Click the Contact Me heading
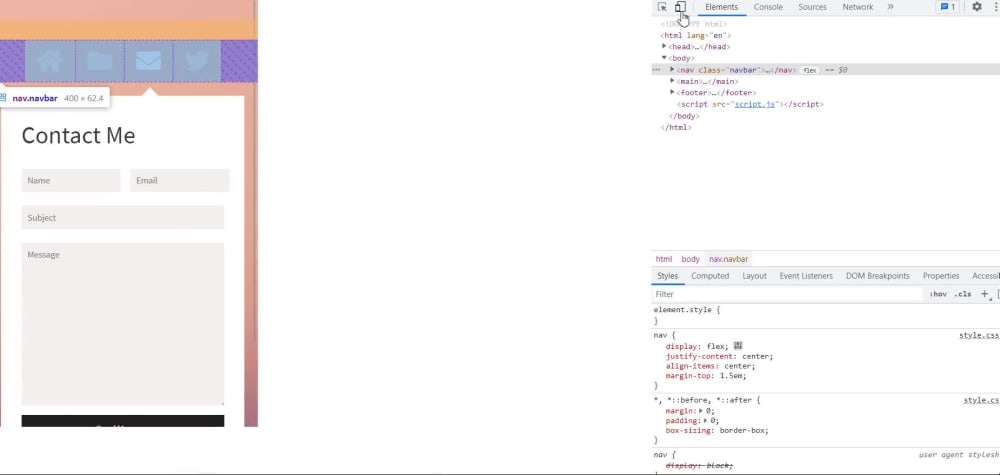Screen dimensions: 1000x475 pos(78,136)
